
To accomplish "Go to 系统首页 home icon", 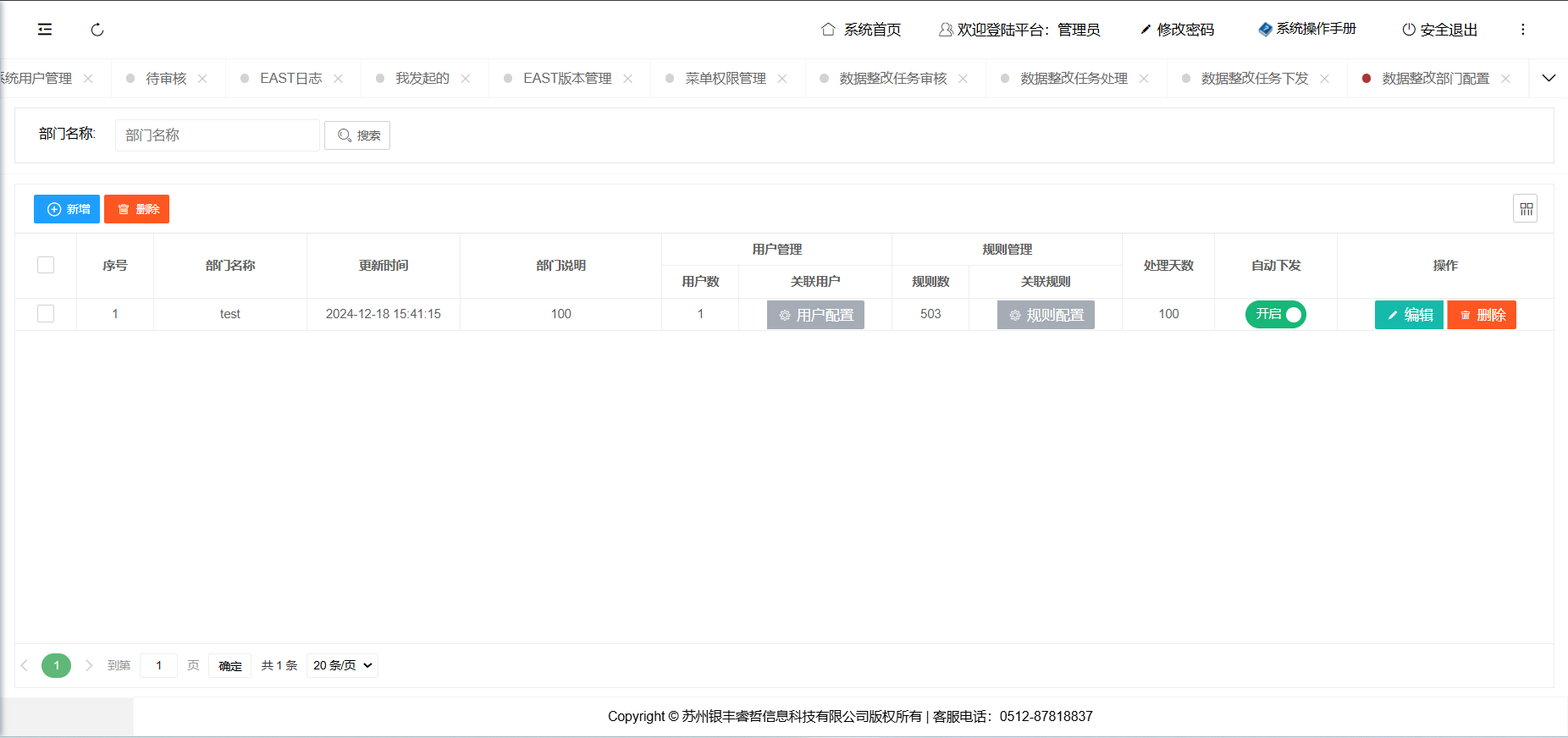I will coord(861,30).
